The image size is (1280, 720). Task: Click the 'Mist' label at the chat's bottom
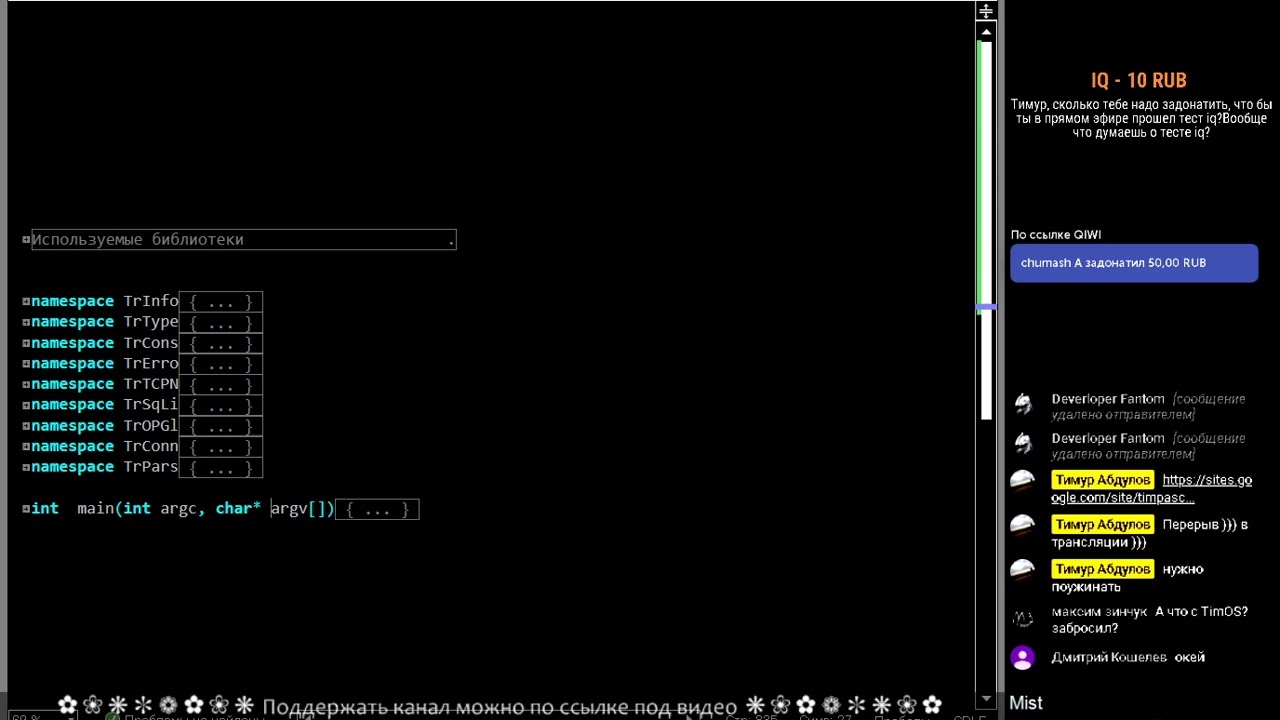pyautogui.click(x=1026, y=703)
